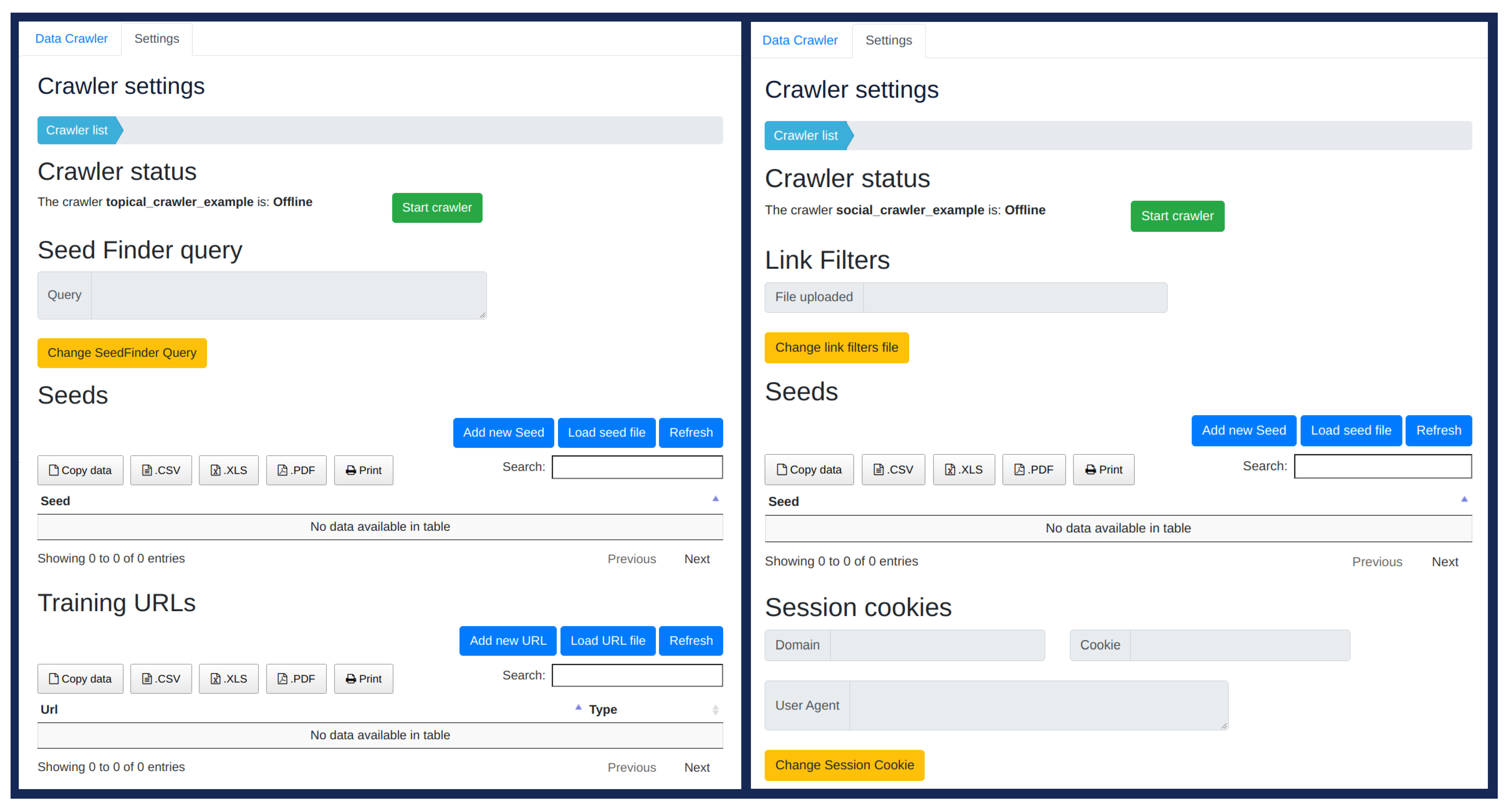This screenshot has width=1508, height=812.
Task: Switch to Settings tab in right panel
Action: (x=888, y=40)
